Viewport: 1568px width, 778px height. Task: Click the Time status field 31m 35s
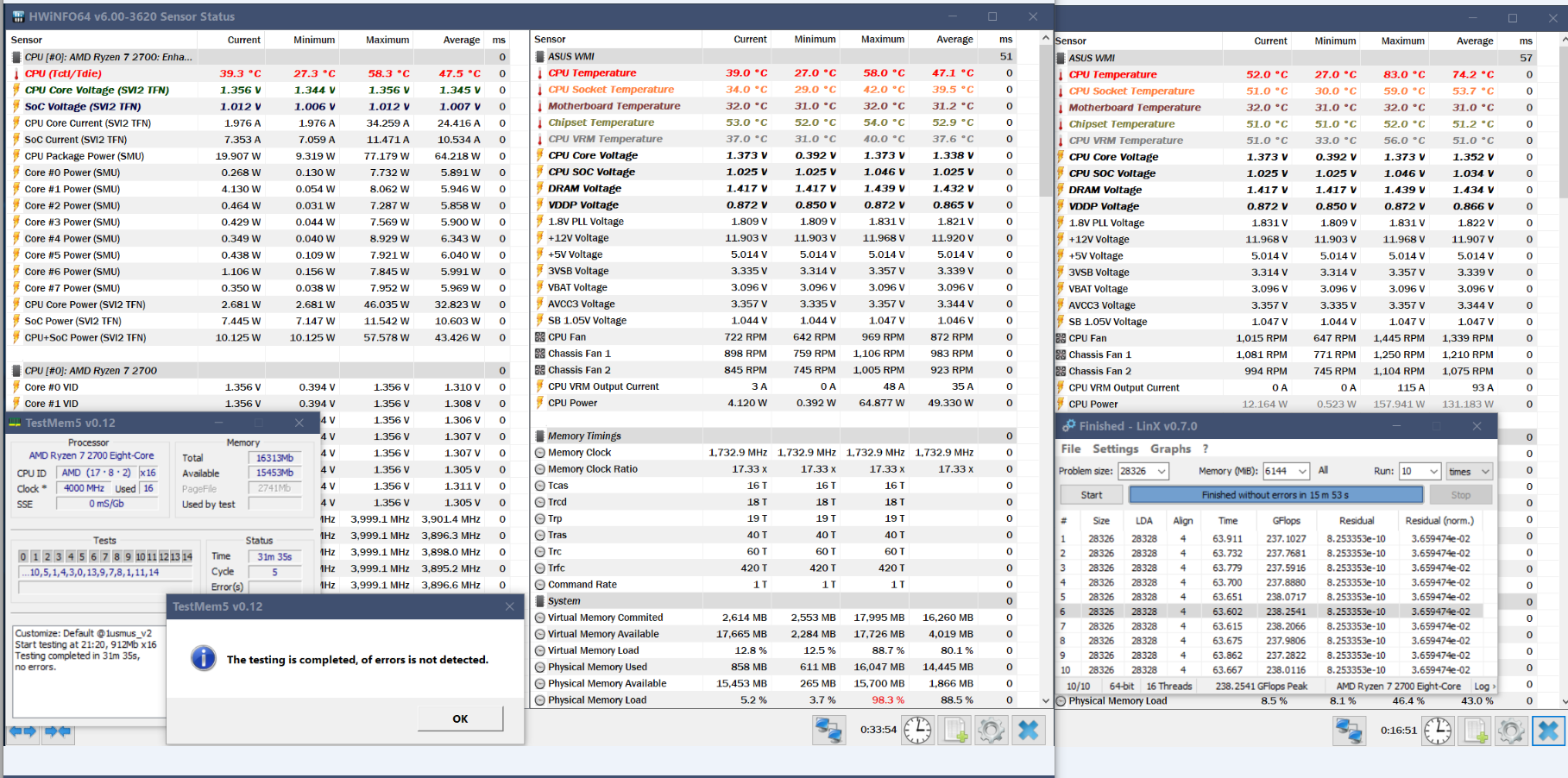tap(274, 557)
